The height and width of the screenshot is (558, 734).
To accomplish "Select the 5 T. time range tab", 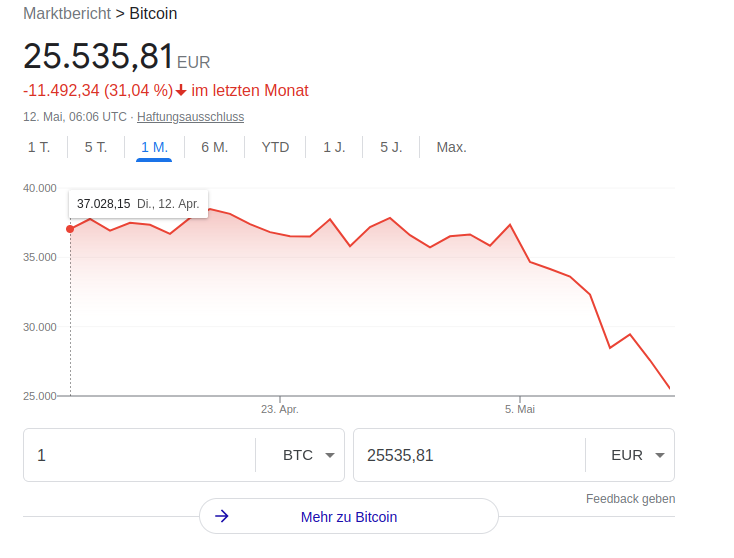I will [x=96, y=147].
